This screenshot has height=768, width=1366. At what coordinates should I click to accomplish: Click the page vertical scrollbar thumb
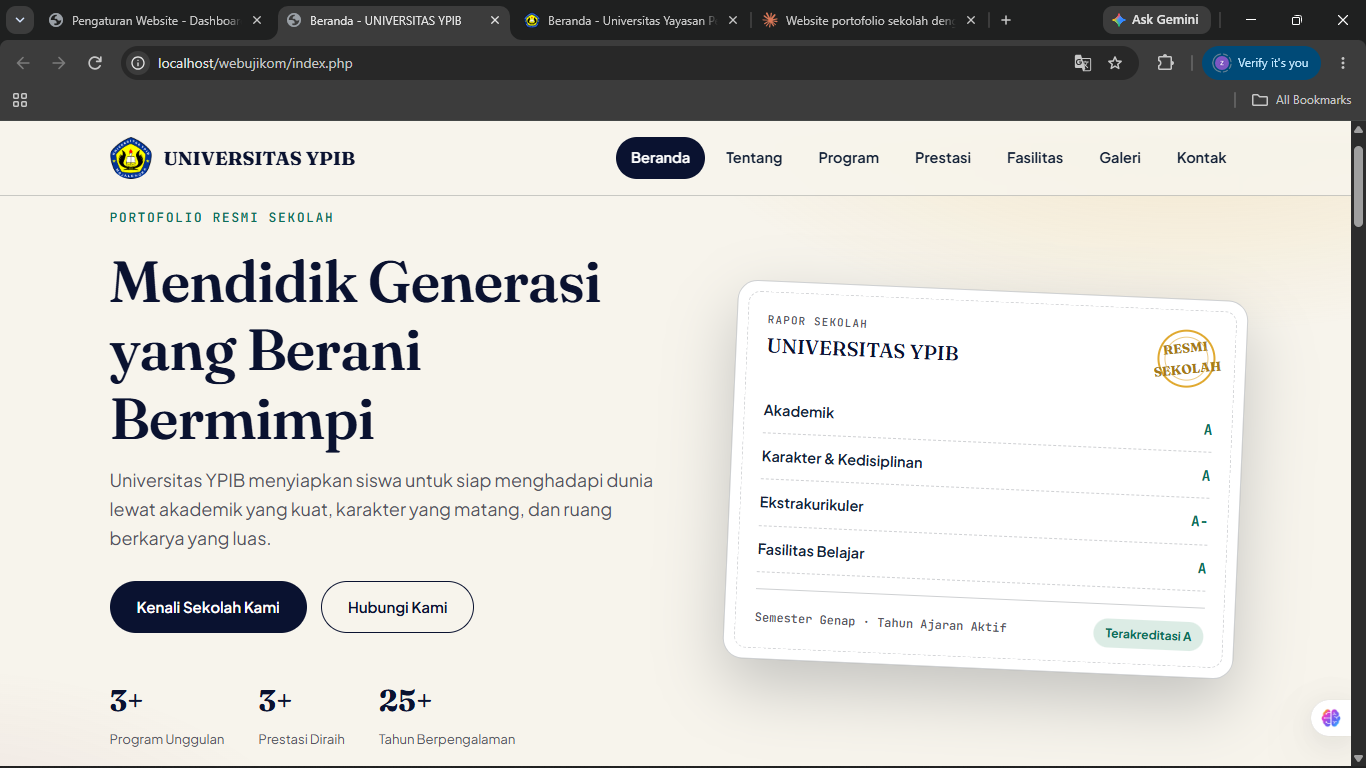[x=1358, y=186]
